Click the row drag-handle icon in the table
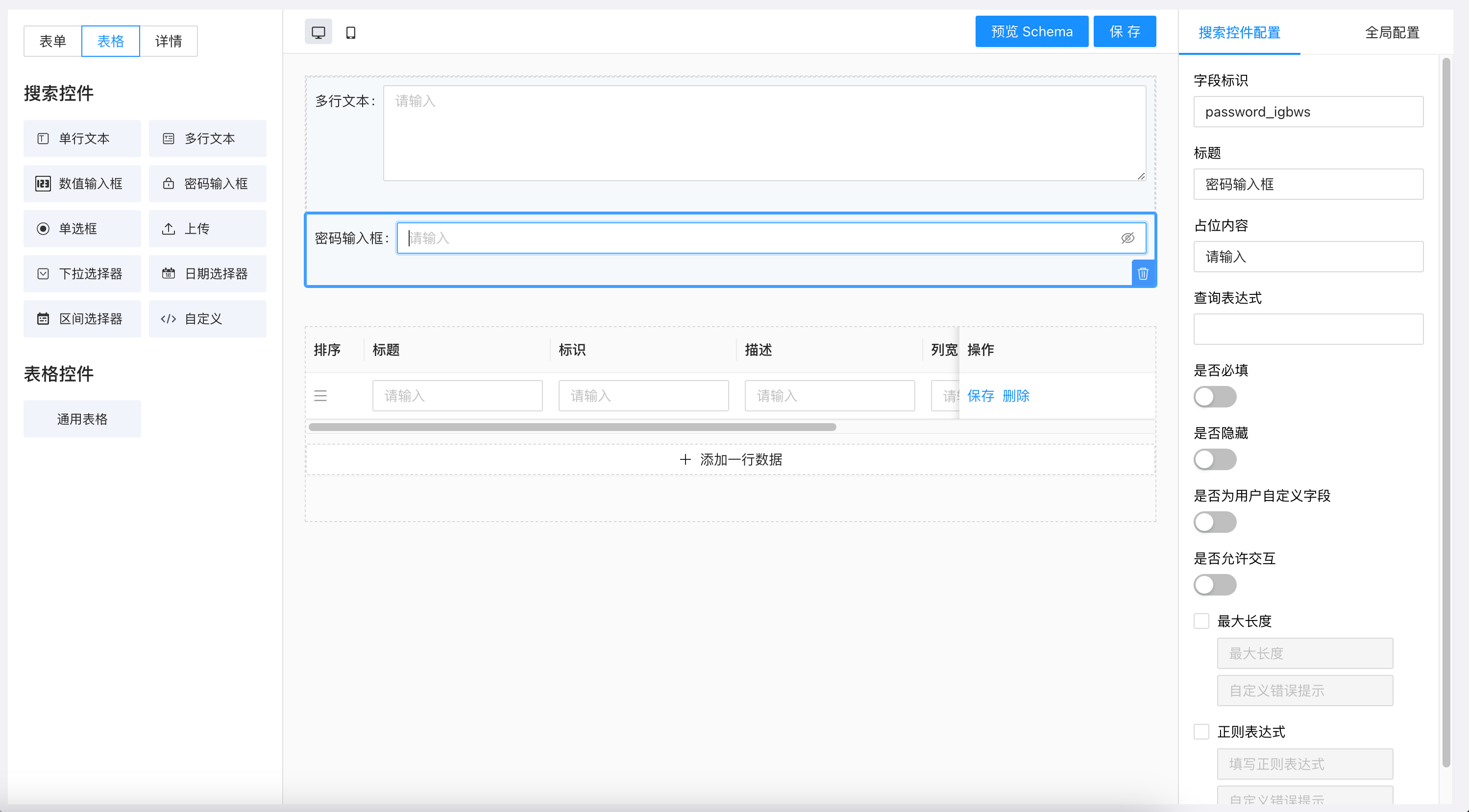 tap(320, 395)
